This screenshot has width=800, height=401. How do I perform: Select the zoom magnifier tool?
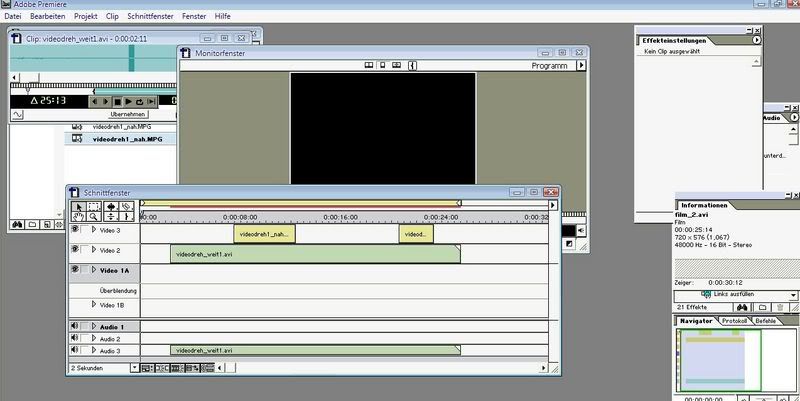click(x=94, y=217)
